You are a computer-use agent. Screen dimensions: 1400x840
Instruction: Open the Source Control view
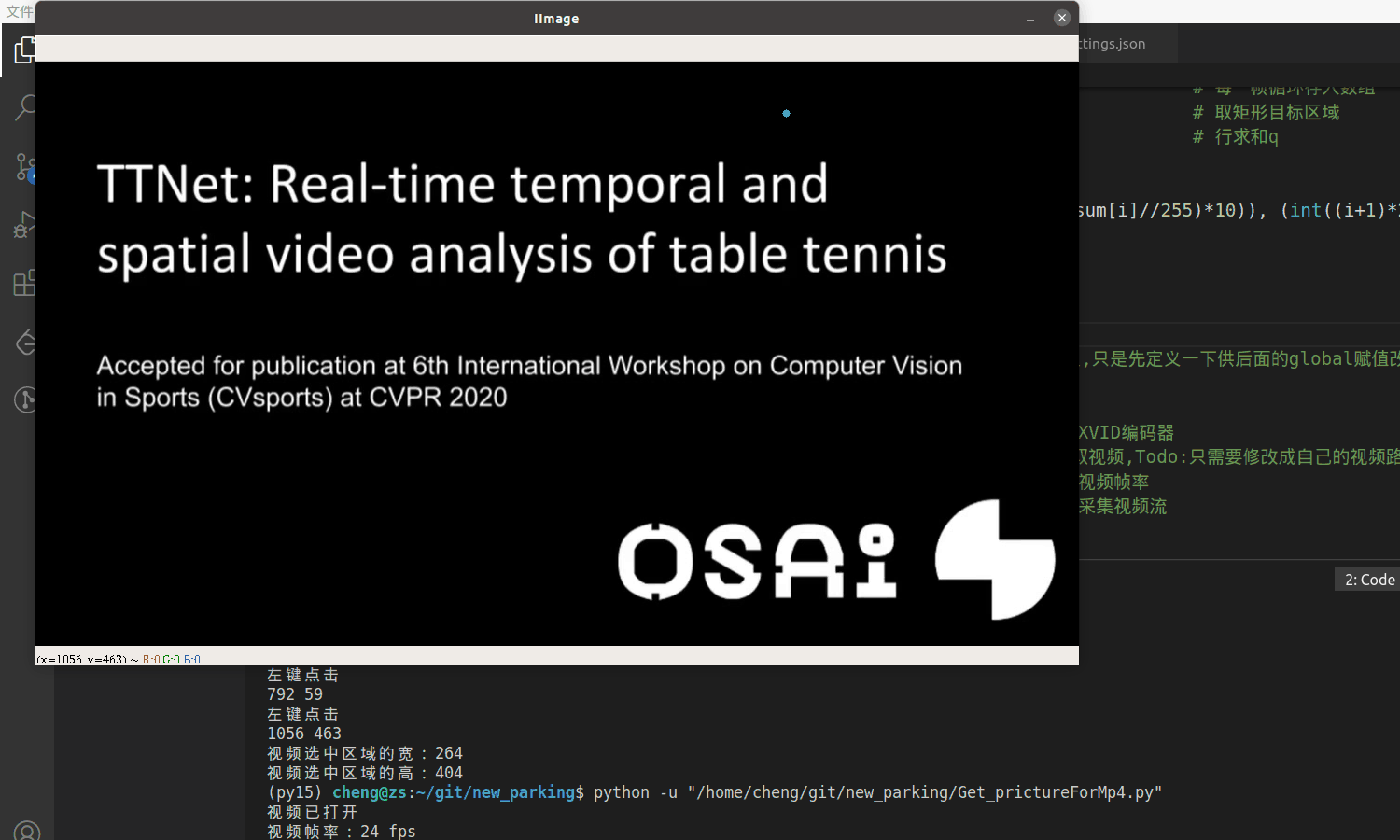tap(24, 167)
